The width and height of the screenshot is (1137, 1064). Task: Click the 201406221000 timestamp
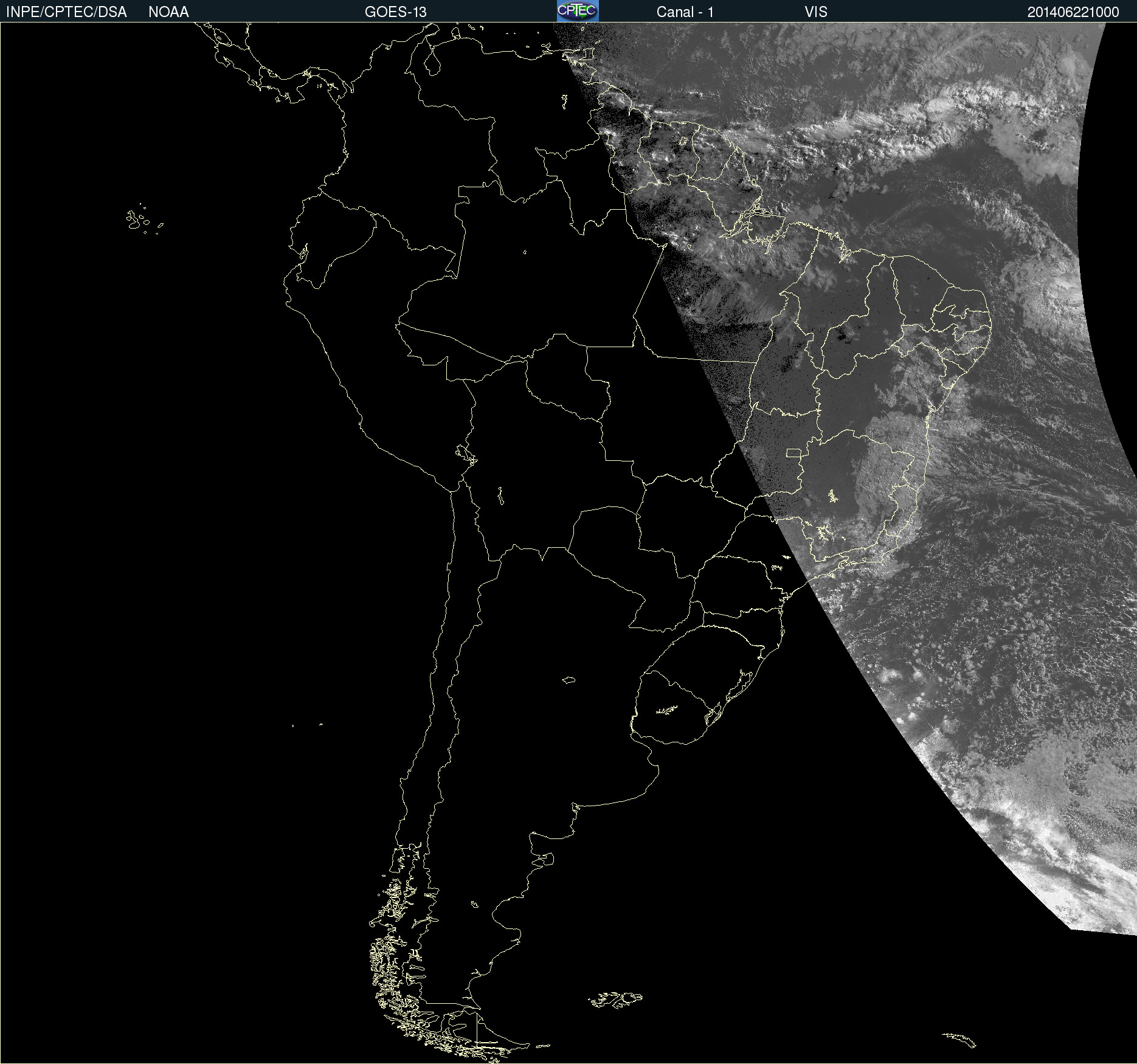coord(1073,12)
